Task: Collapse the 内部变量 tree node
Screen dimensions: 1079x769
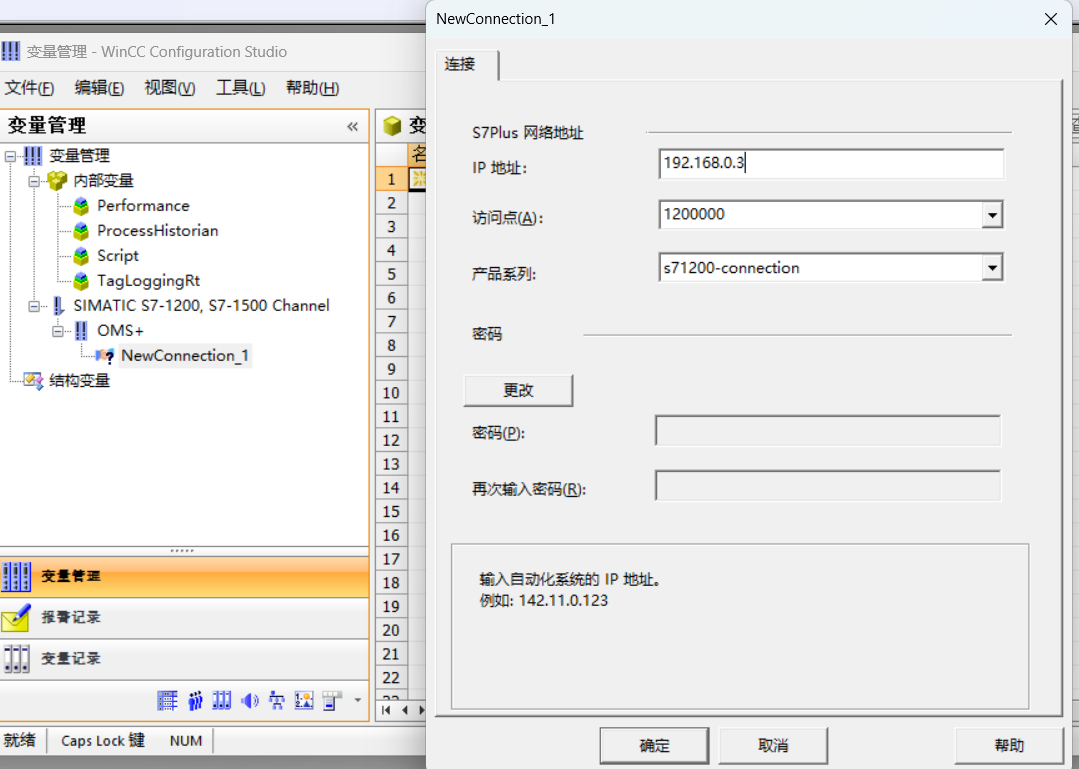Action: point(34,181)
